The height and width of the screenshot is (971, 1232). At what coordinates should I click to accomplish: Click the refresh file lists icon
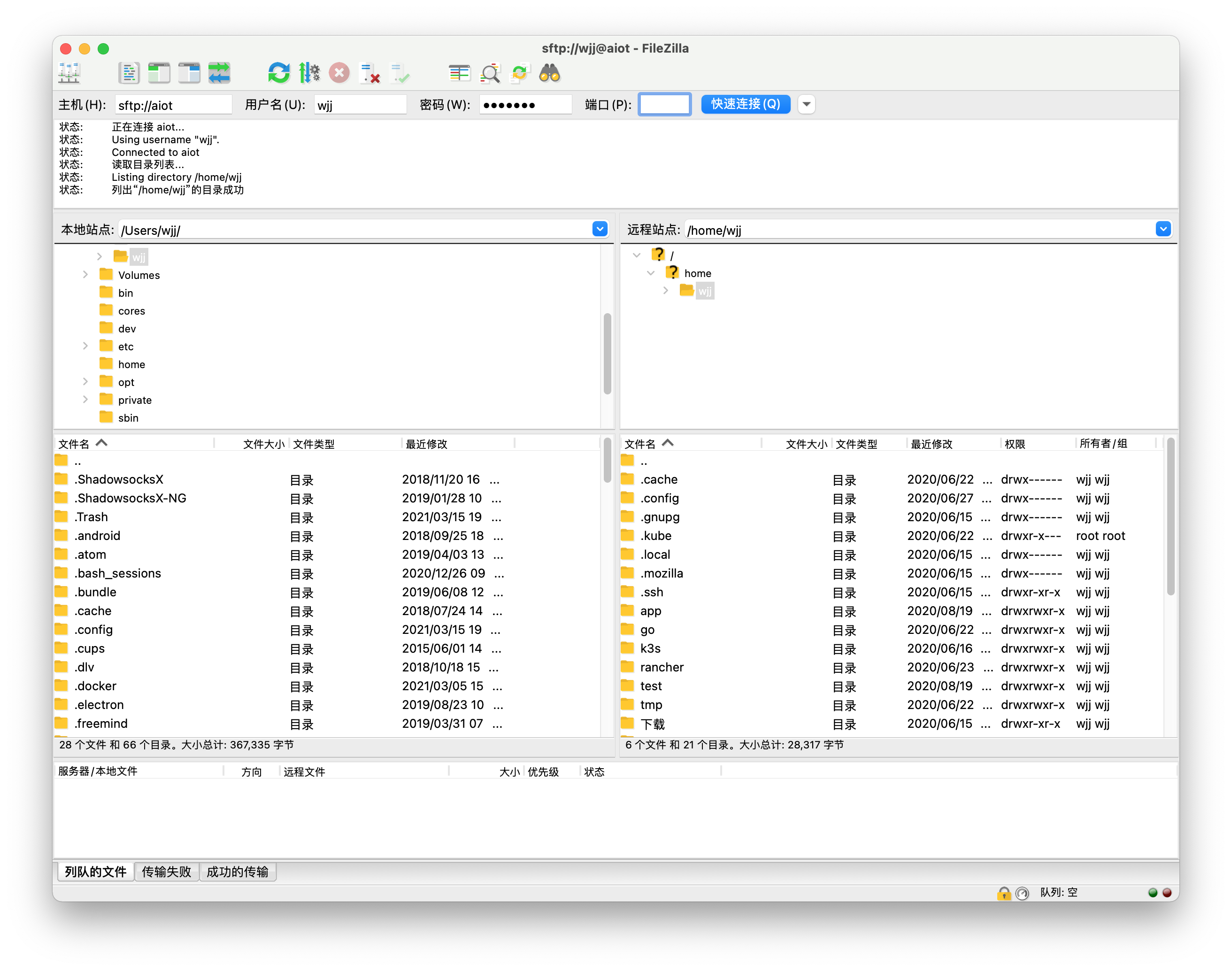coord(278,73)
